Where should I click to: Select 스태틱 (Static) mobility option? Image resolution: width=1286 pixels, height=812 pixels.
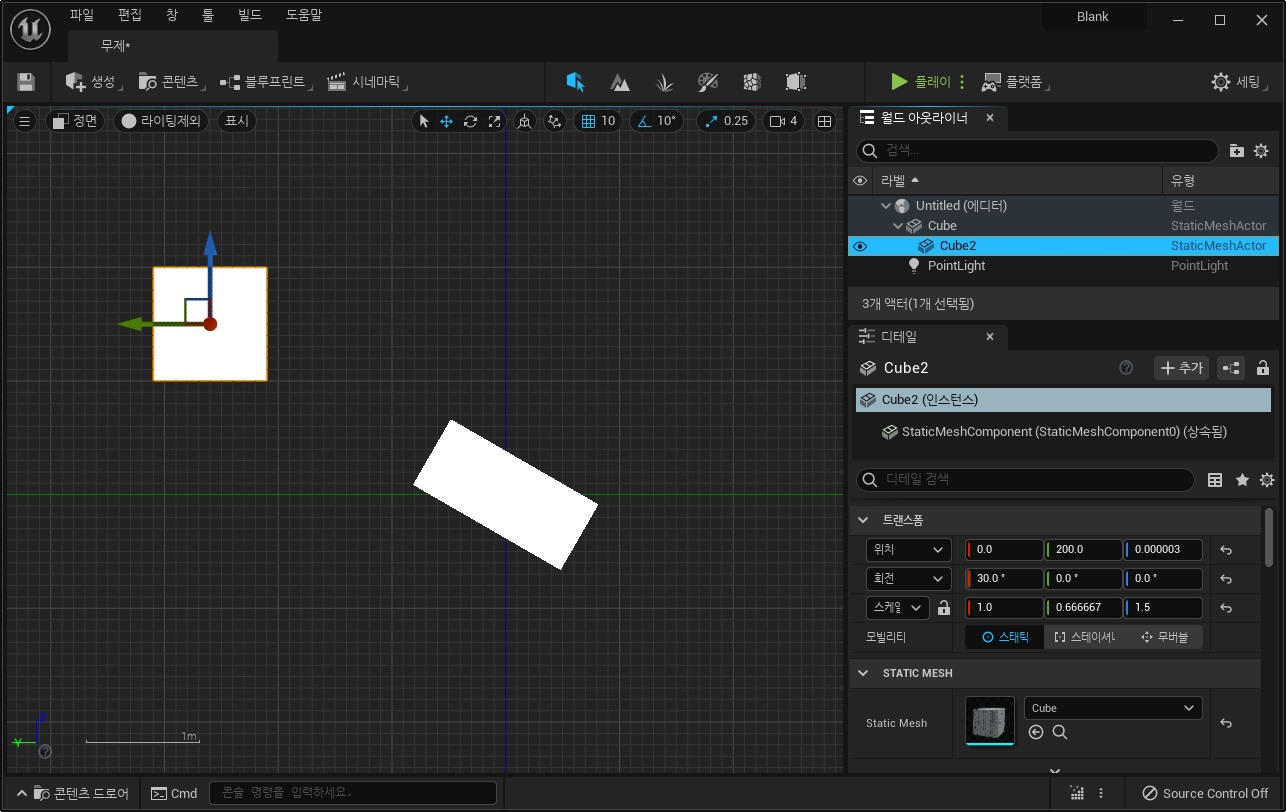click(x=1005, y=637)
